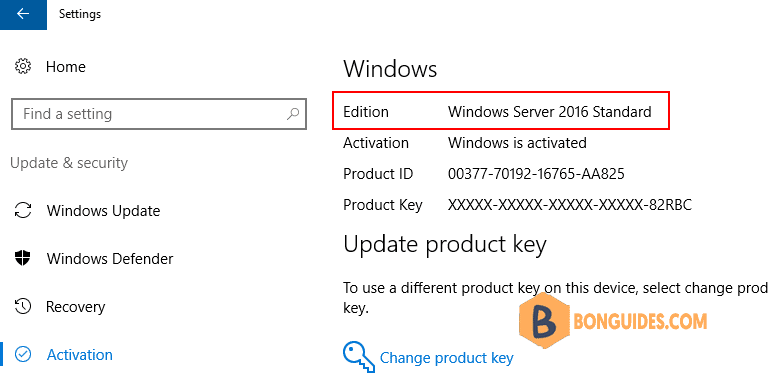
Task: Click the Recovery clock icon
Action: (x=23, y=306)
